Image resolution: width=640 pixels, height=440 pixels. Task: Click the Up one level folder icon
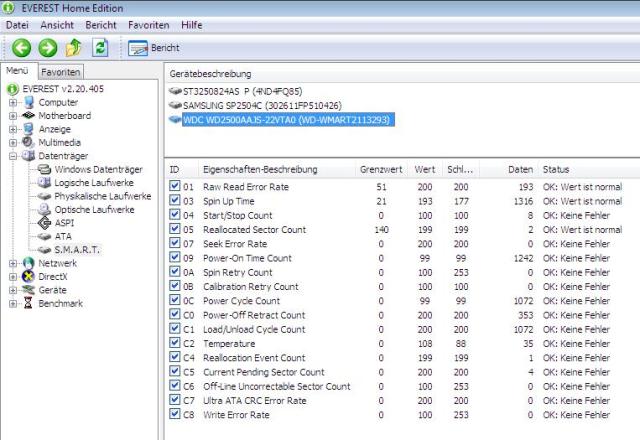74,48
